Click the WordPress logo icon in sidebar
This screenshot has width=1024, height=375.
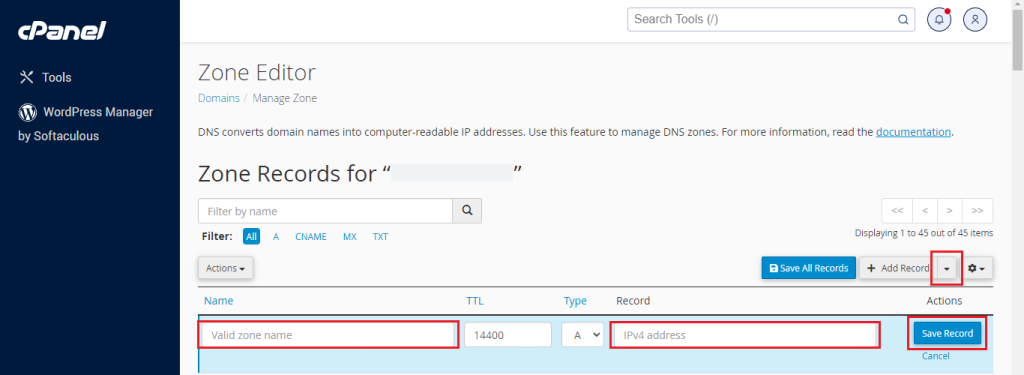click(27, 112)
